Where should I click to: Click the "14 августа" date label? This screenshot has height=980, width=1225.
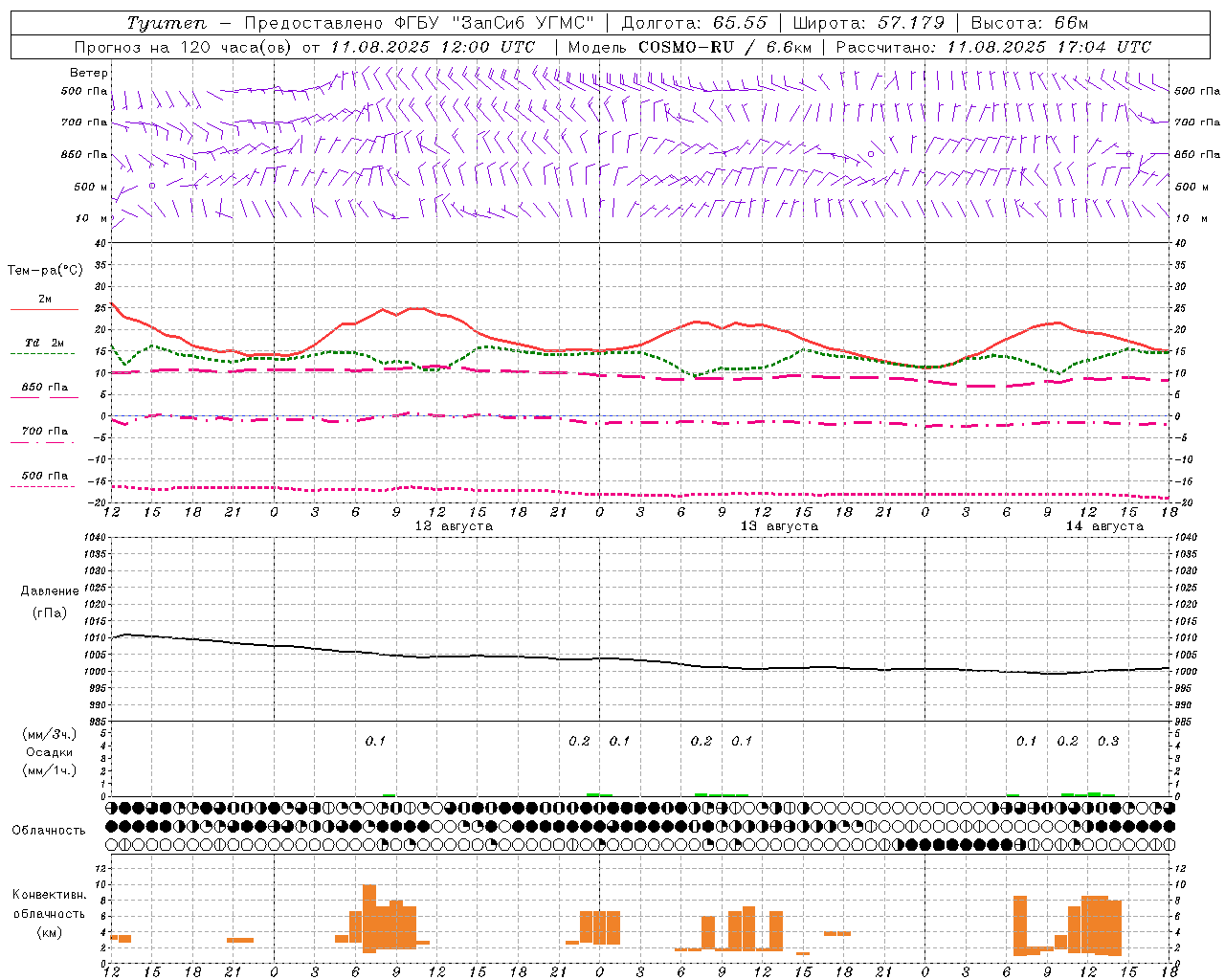click(1104, 526)
